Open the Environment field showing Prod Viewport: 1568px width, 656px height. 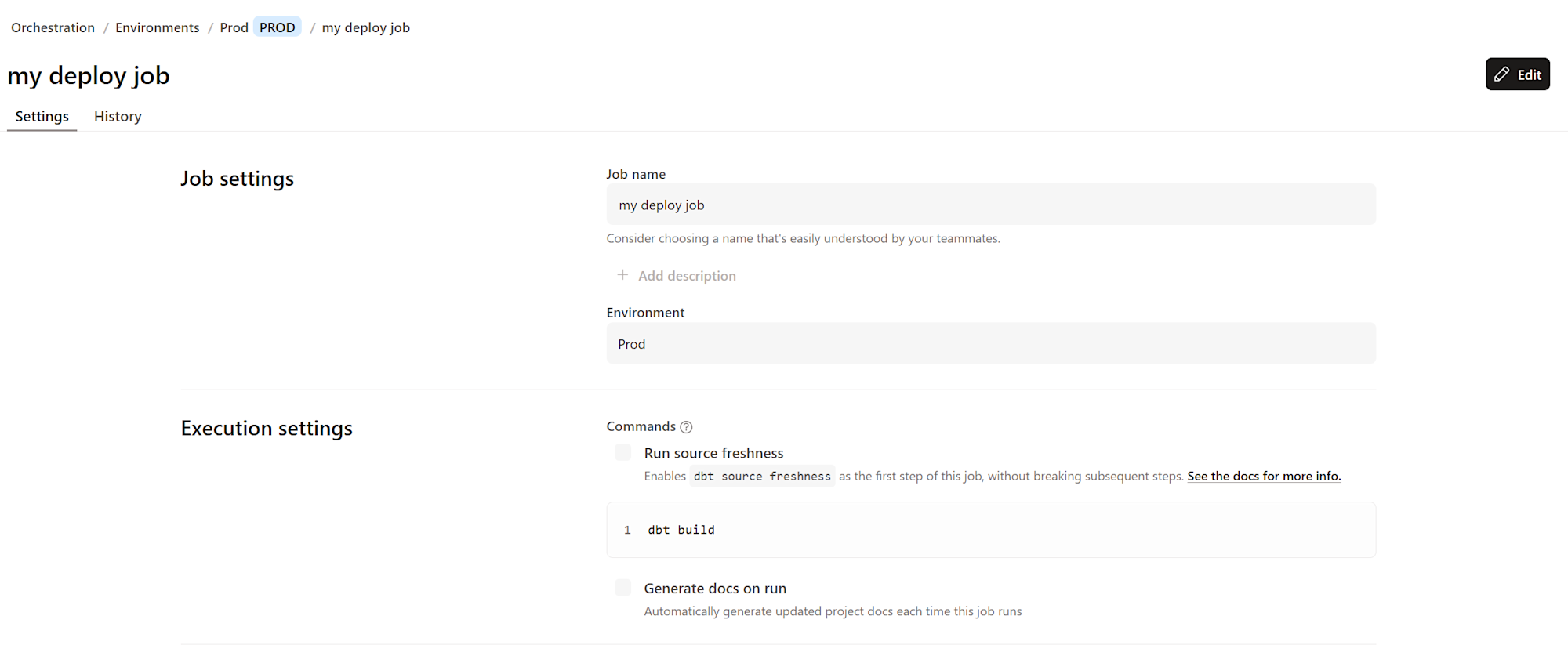click(991, 343)
